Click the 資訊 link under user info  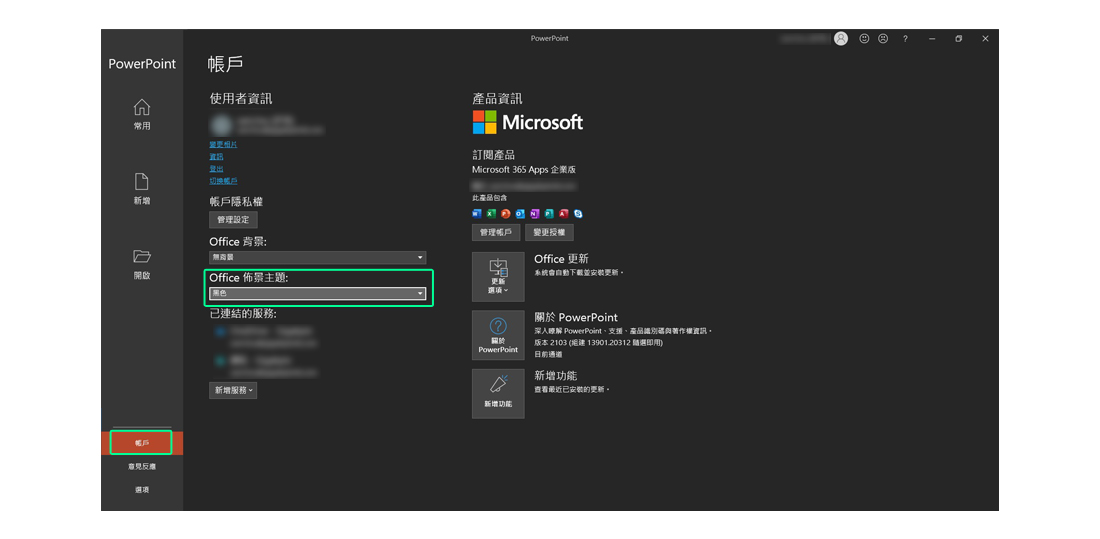pyautogui.click(x=216, y=157)
